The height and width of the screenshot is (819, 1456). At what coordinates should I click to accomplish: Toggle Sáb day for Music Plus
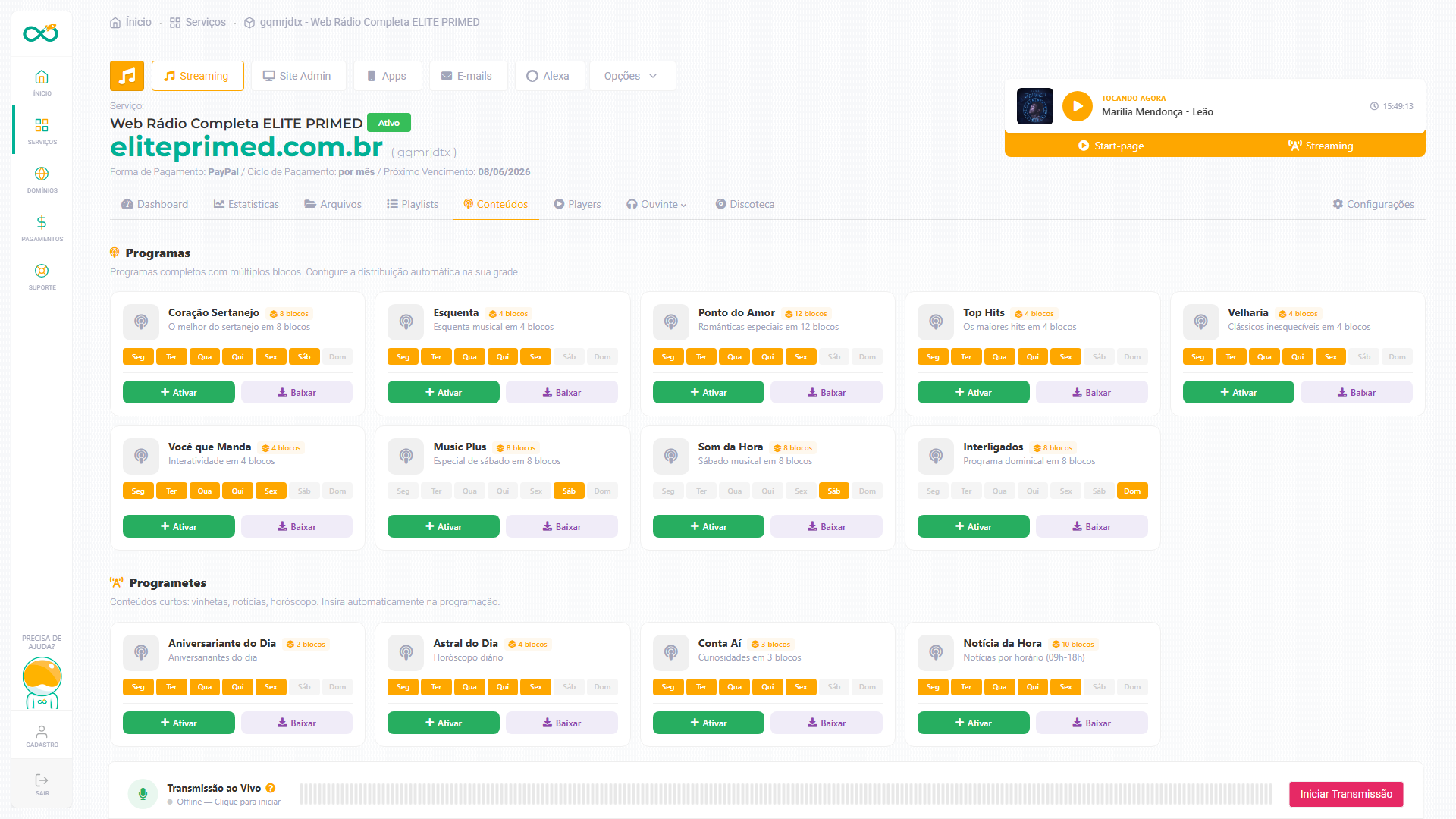pyautogui.click(x=569, y=491)
